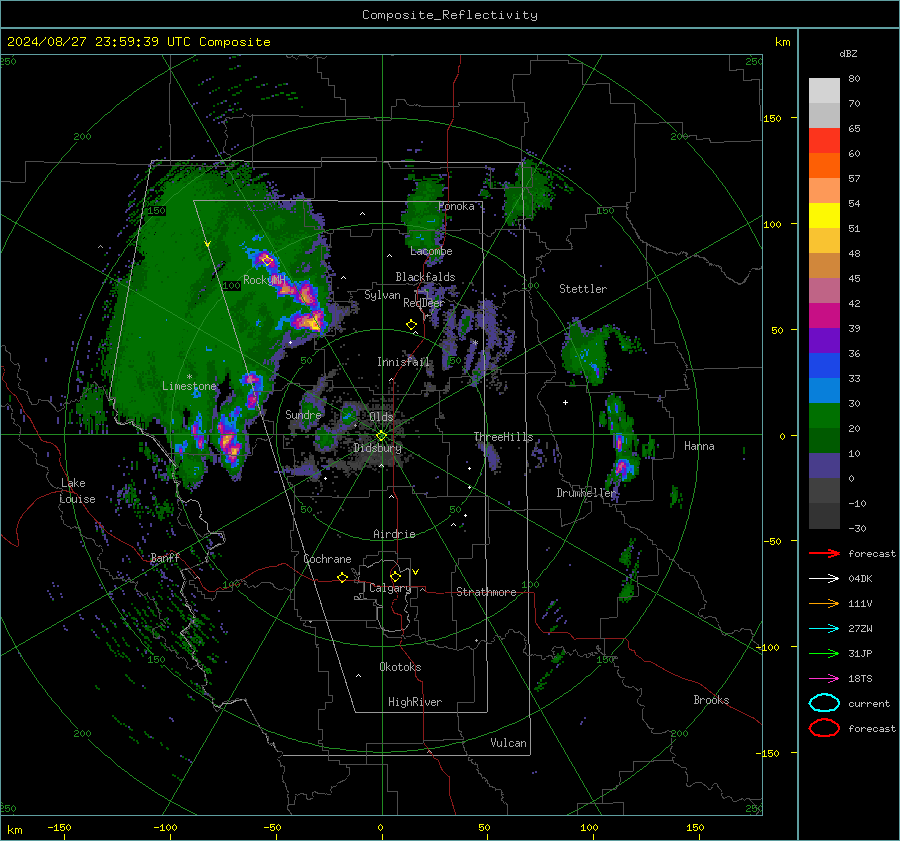The width and height of the screenshot is (900, 841).
Task: Click the yellow diamond marker near RockyMH
Action: point(267,261)
